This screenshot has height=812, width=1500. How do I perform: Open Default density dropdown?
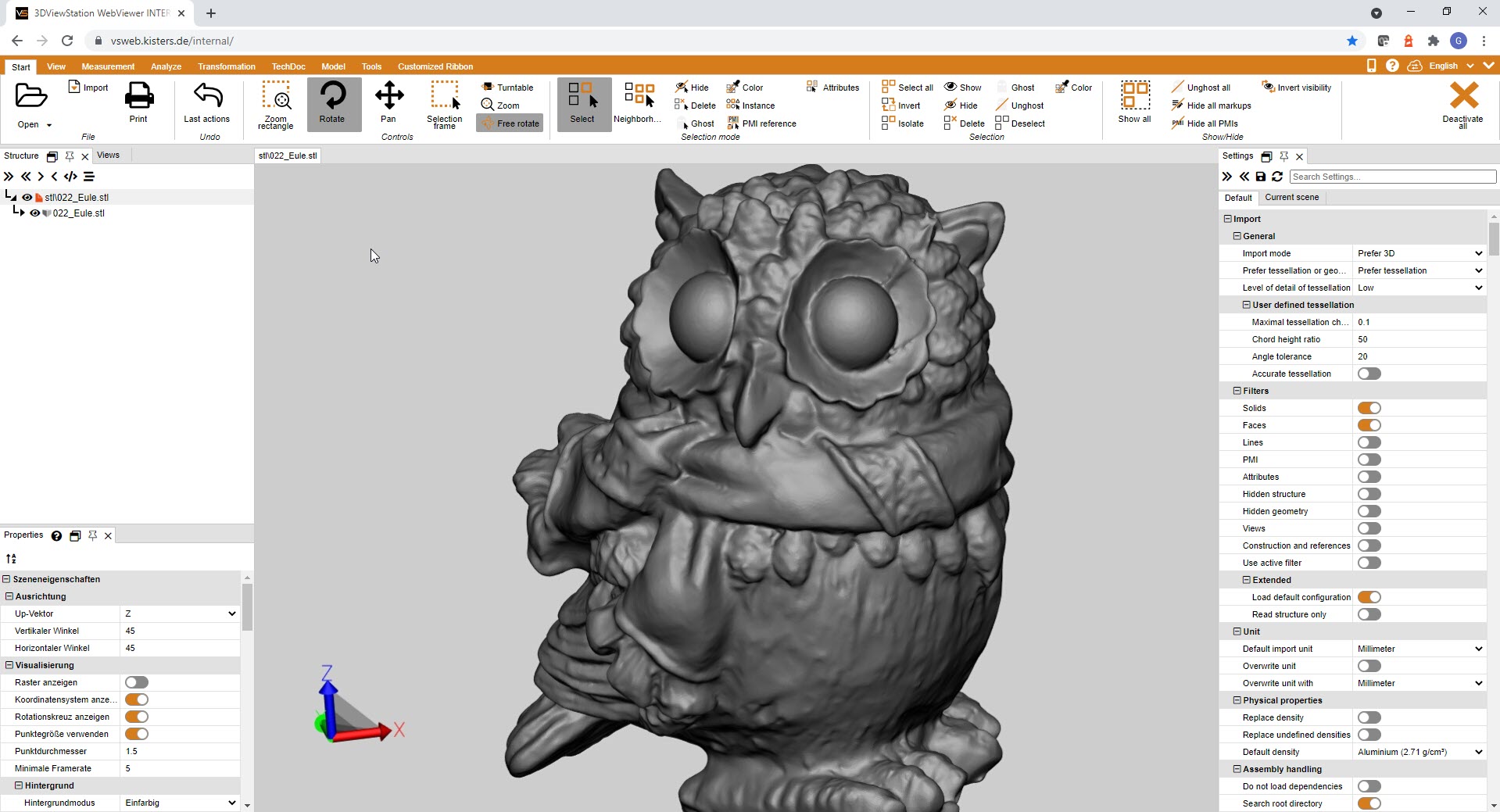tap(1419, 752)
